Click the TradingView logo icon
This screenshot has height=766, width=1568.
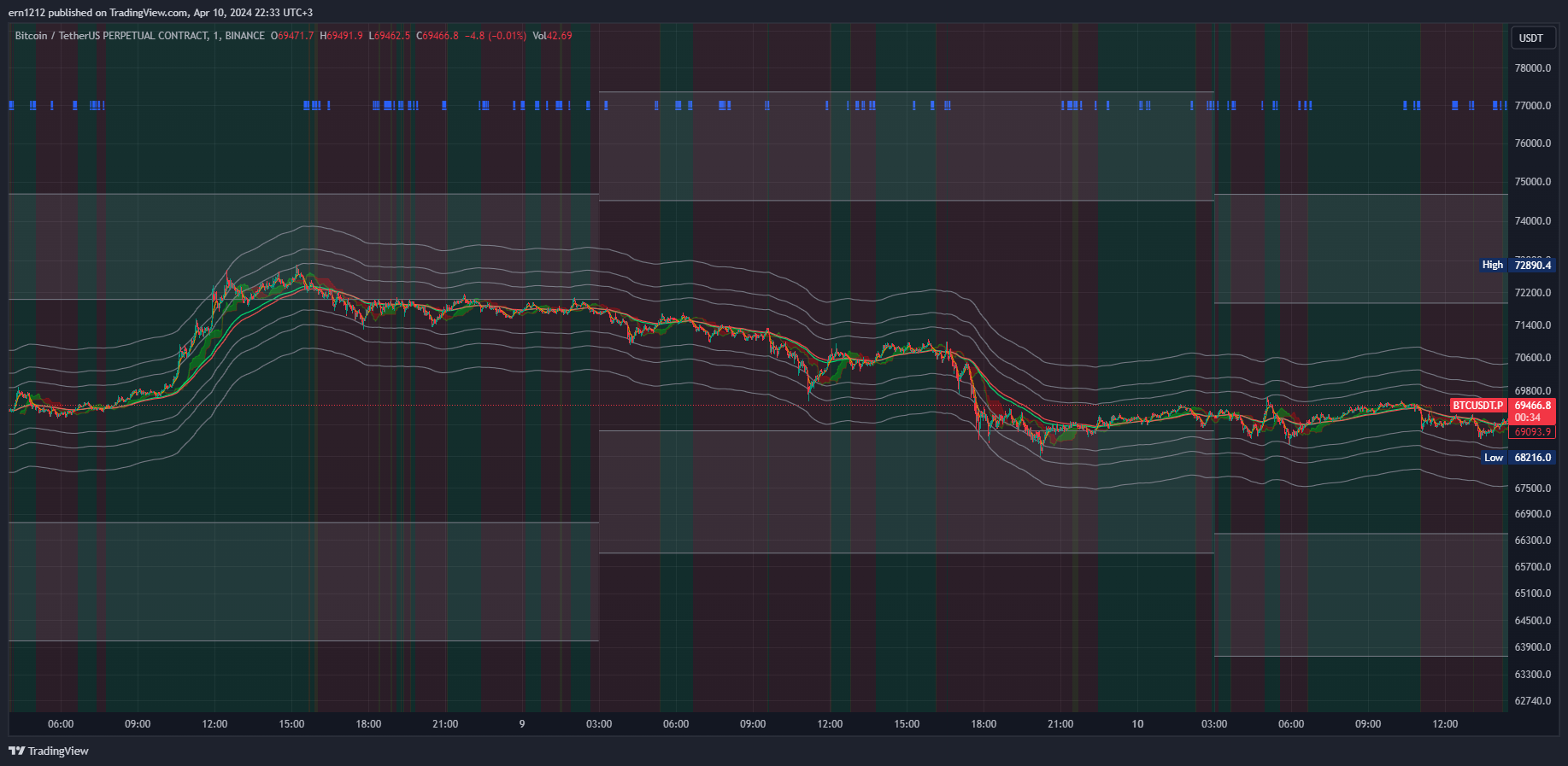coord(16,751)
